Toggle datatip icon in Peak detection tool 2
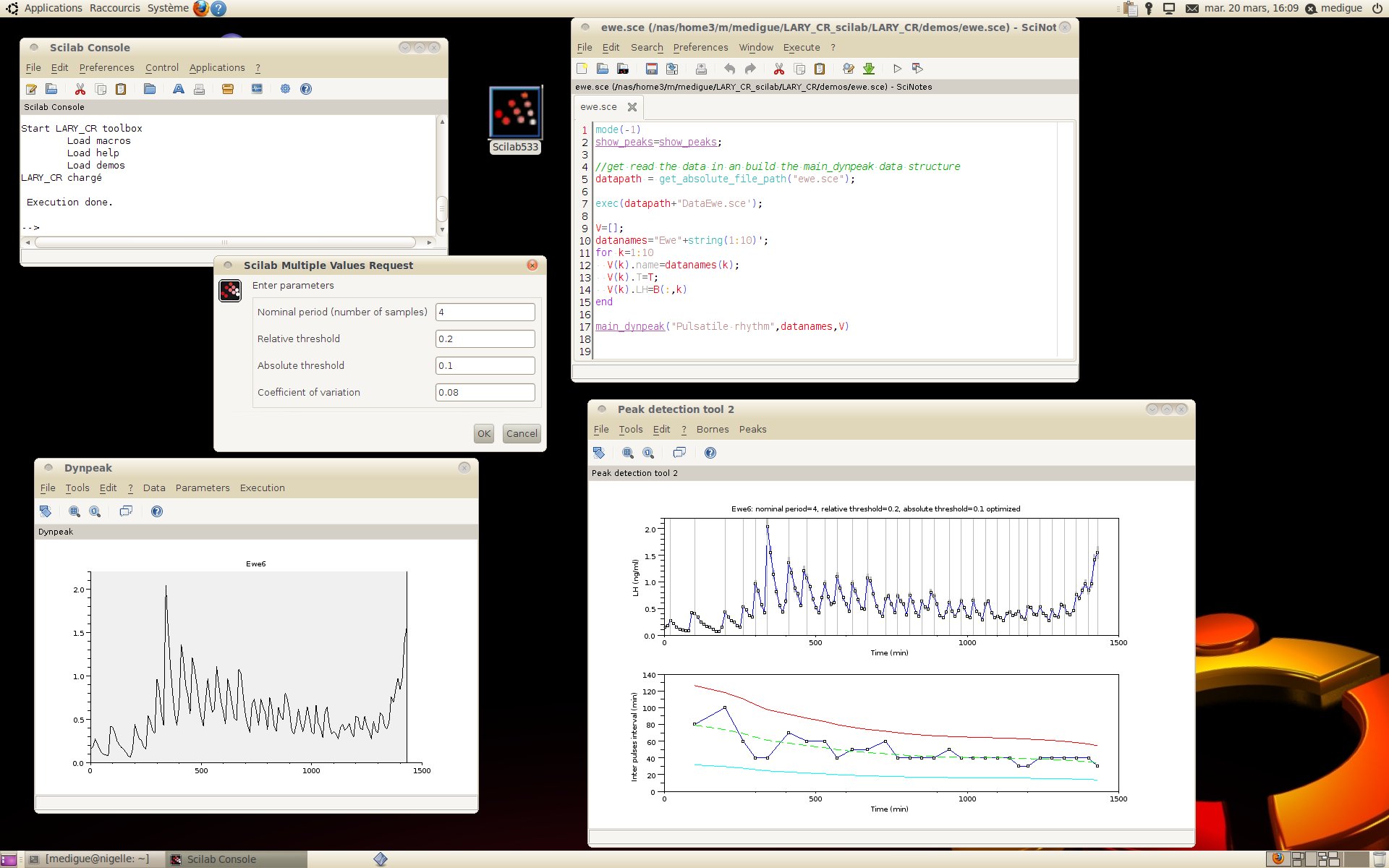The width and height of the screenshot is (1389, 868). [679, 453]
